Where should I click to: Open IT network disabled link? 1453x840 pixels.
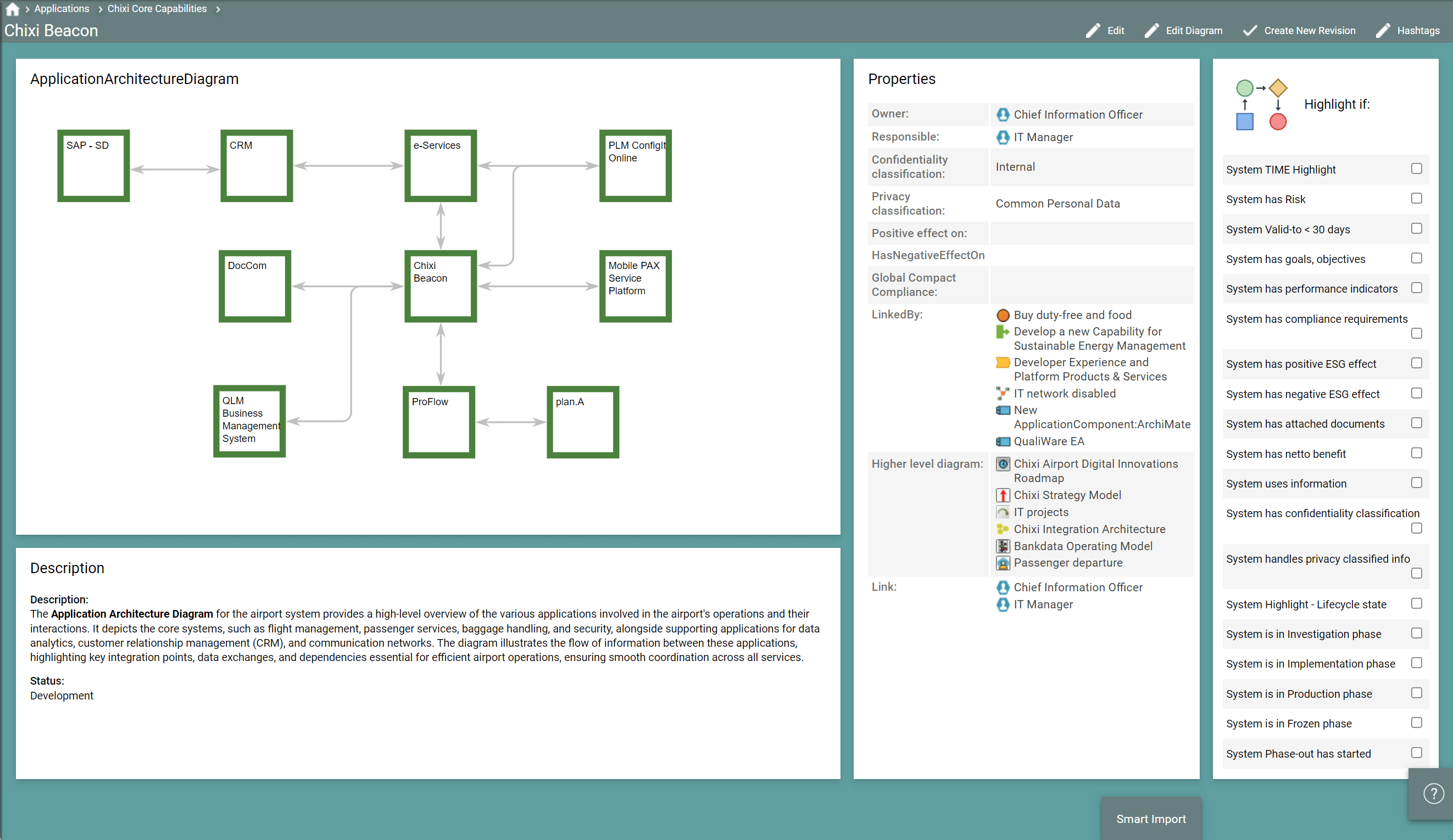[x=1065, y=394]
